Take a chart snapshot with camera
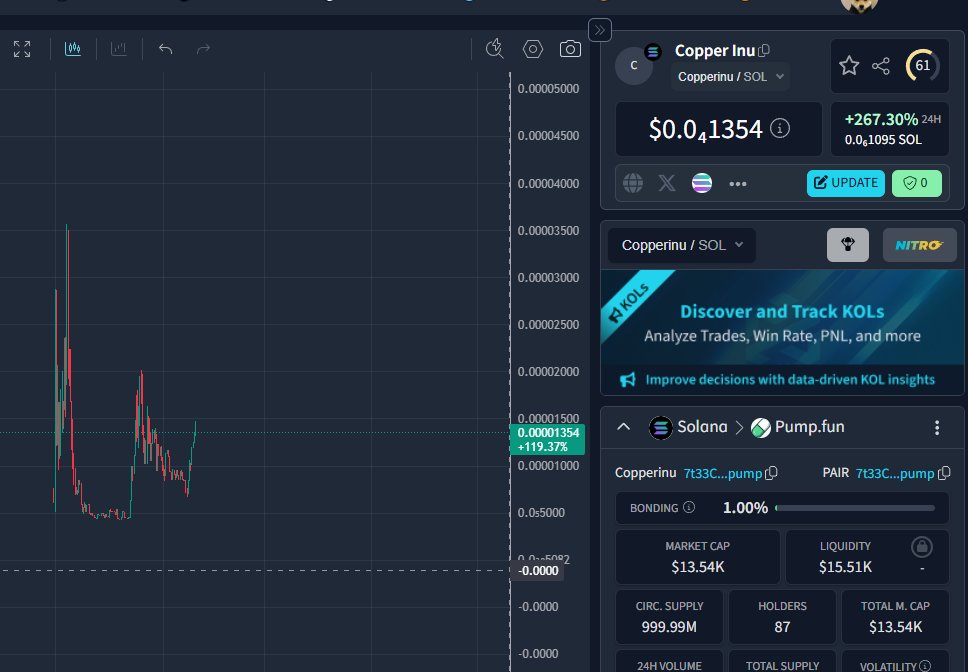Image resolution: width=968 pixels, height=672 pixels. [570, 49]
